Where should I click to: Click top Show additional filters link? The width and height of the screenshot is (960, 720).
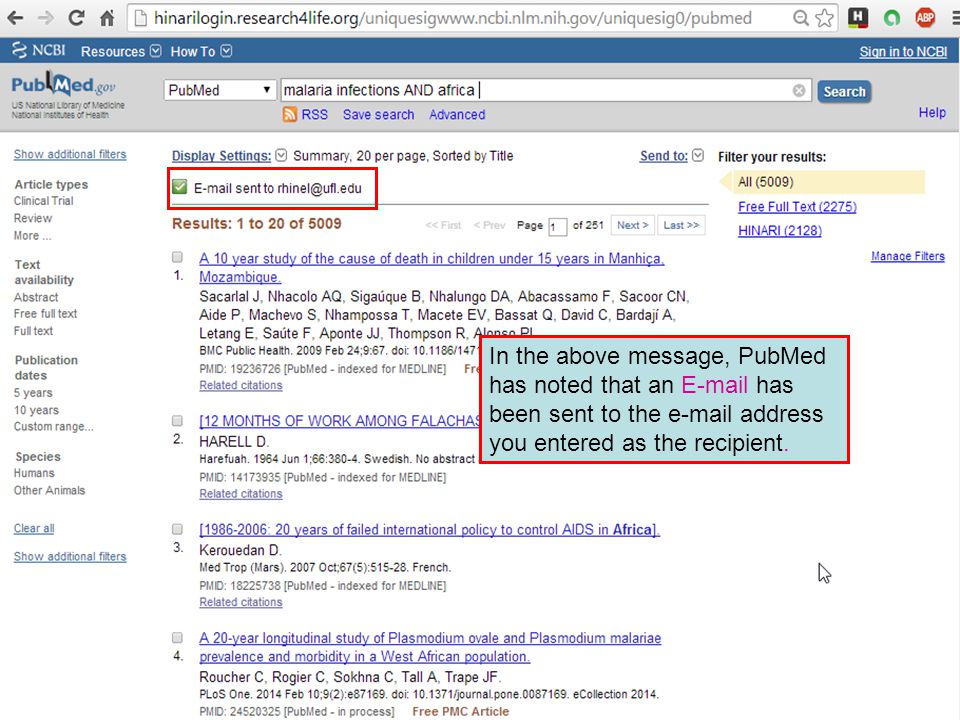pos(70,154)
